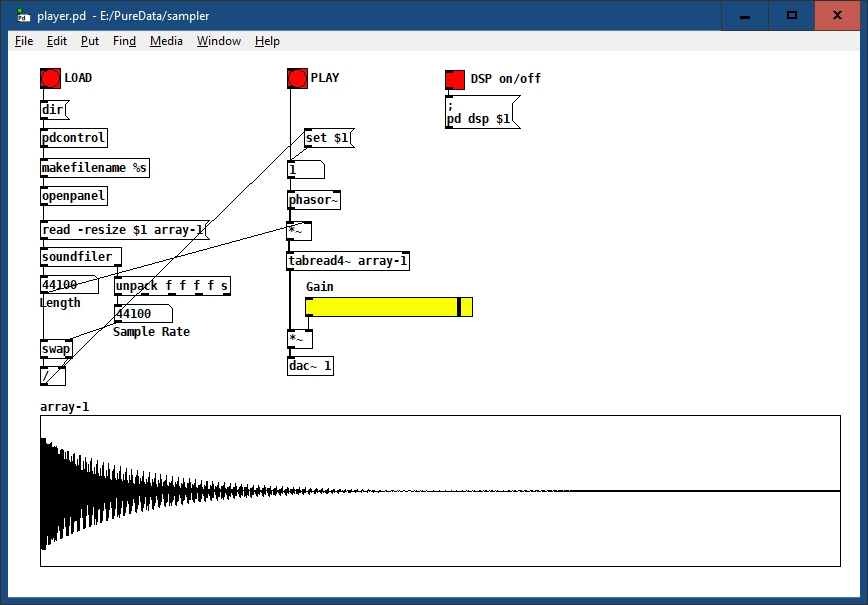Click the Pd icon in title bar
868x605 pixels.
pyautogui.click(x=23, y=15)
